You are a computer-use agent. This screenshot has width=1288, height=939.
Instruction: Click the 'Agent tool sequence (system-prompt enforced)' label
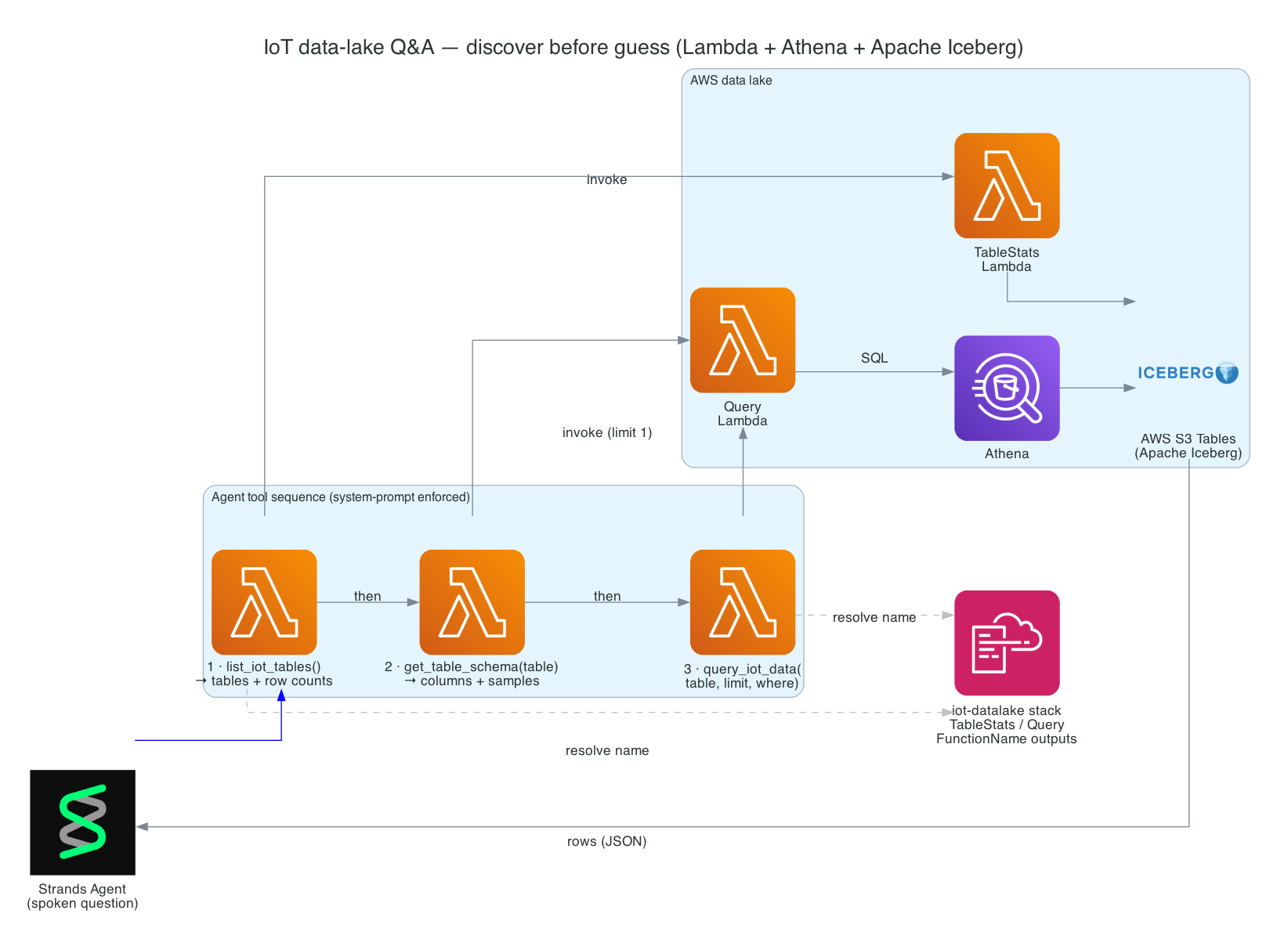[x=341, y=497]
